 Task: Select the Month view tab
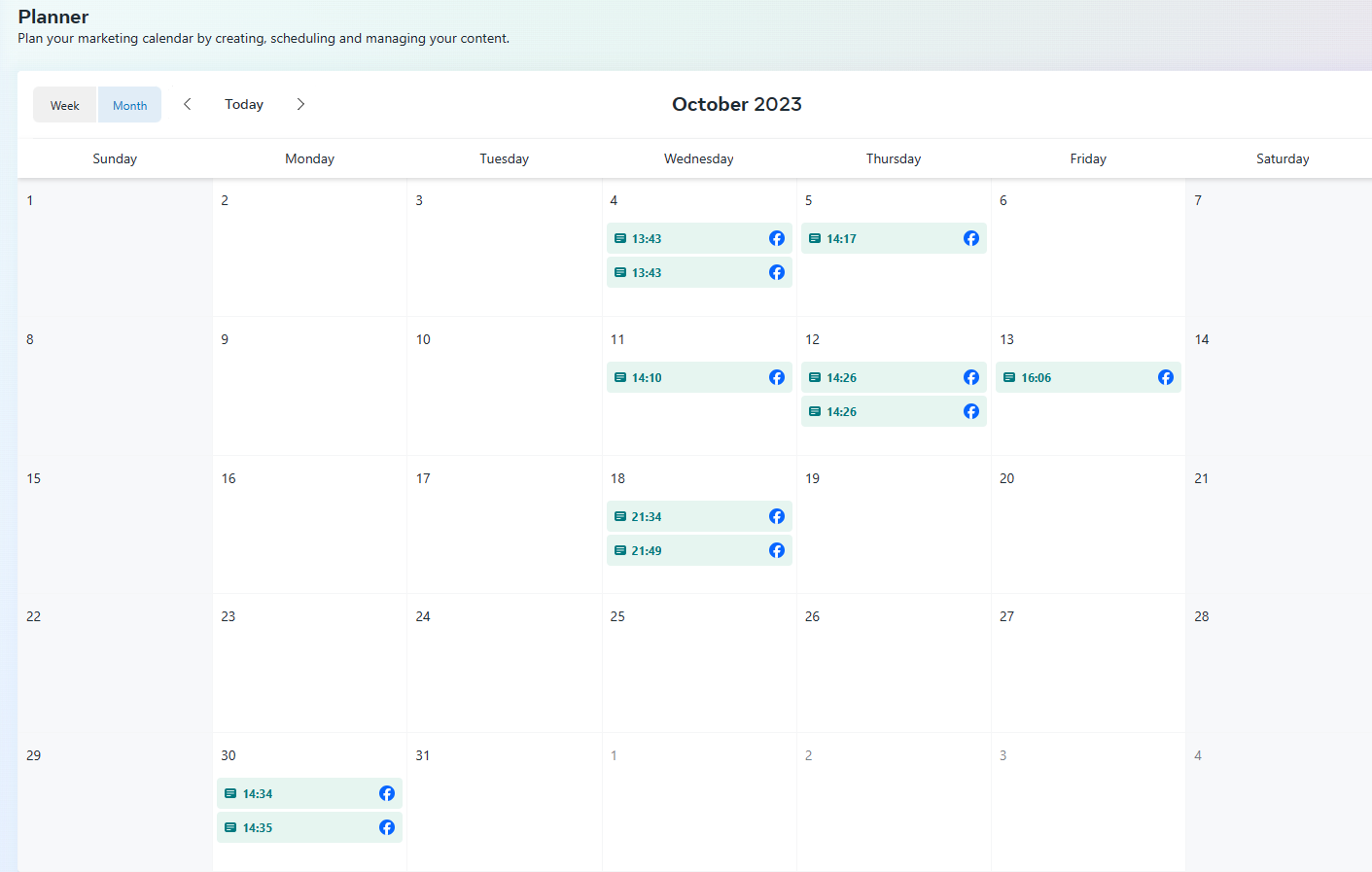pyautogui.click(x=129, y=105)
